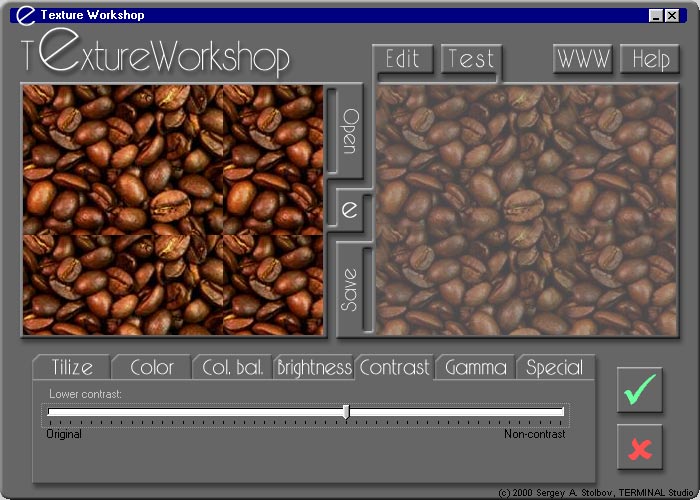Select the Contrast tab
This screenshot has height=500, width=700.
(x=395, y=367)
